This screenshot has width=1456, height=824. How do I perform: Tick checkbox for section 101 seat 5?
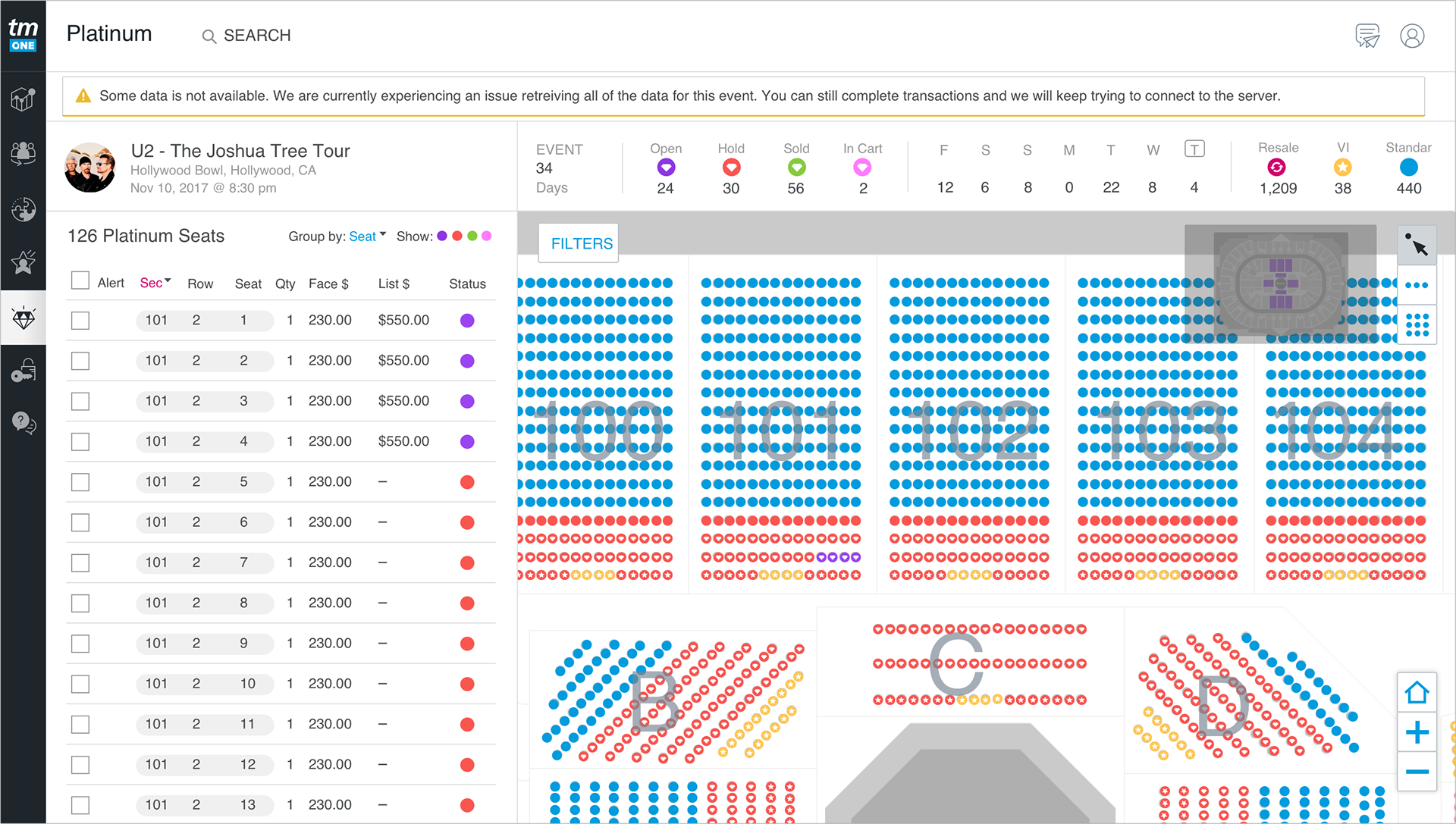tap(80, 482)
